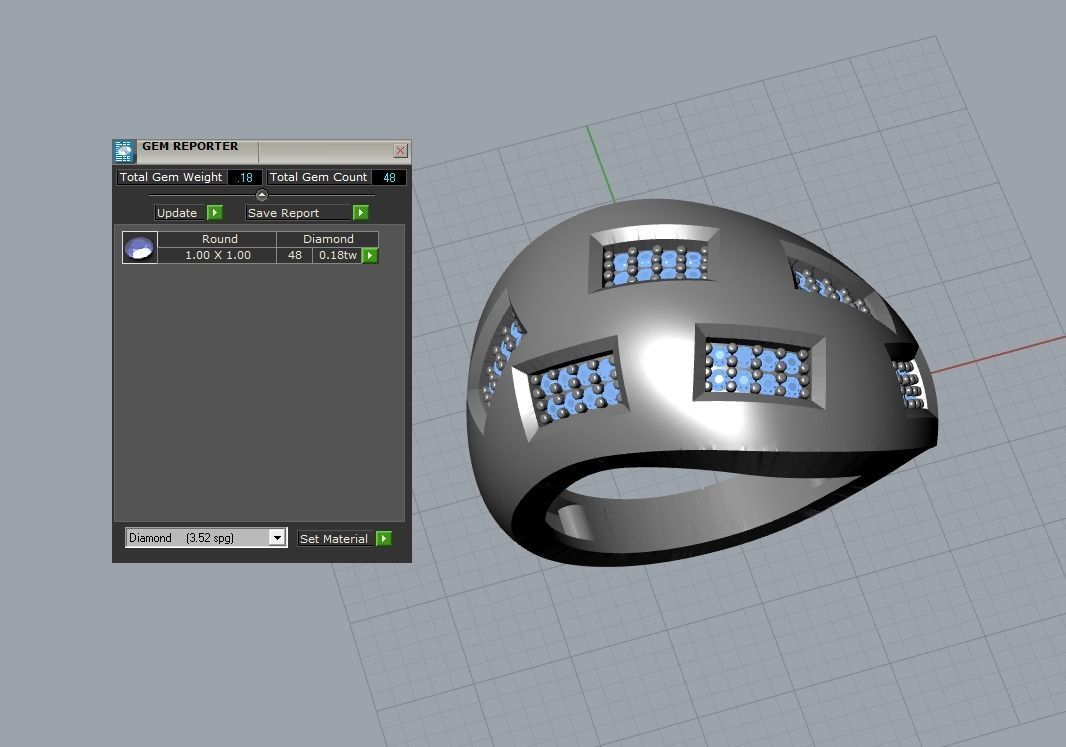Image resolution: width=1066 pixels, height=747 pixels.
Task: Click the GEM REPORTER title bar
Action: click(262, 151)
